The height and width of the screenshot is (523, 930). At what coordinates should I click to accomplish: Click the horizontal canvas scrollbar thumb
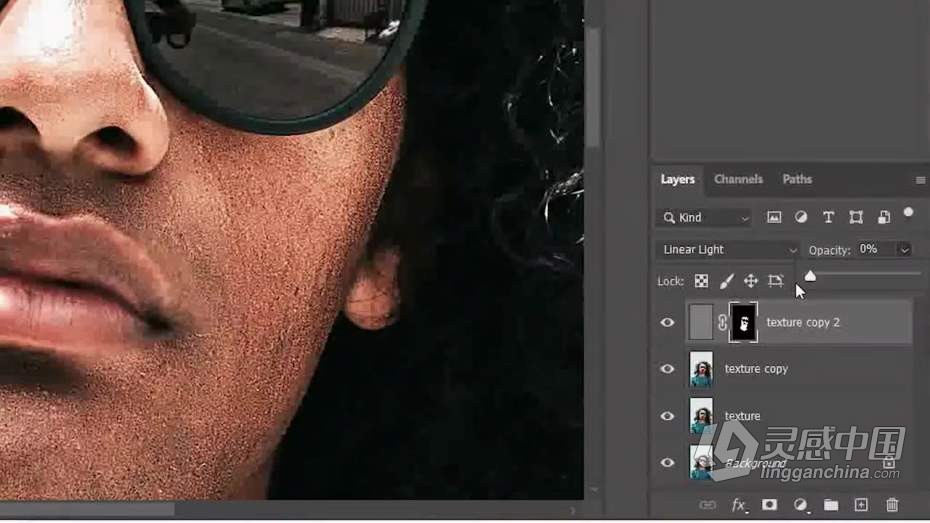click(x=87, y=509)
